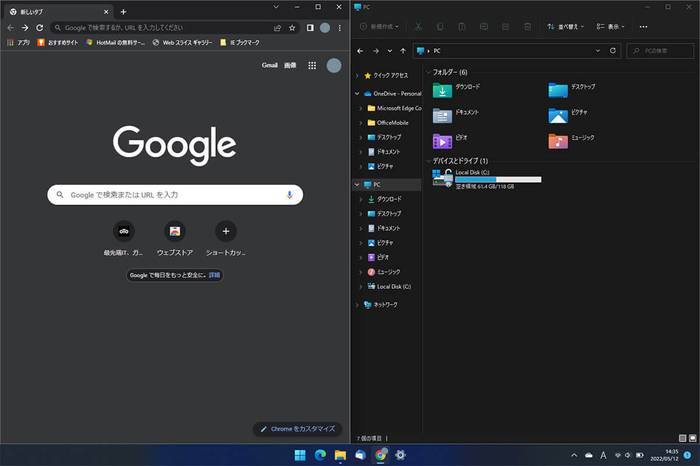The image size is (700, 466).
Task: Open the Google account avatar on page
Action: coord(334,66)
